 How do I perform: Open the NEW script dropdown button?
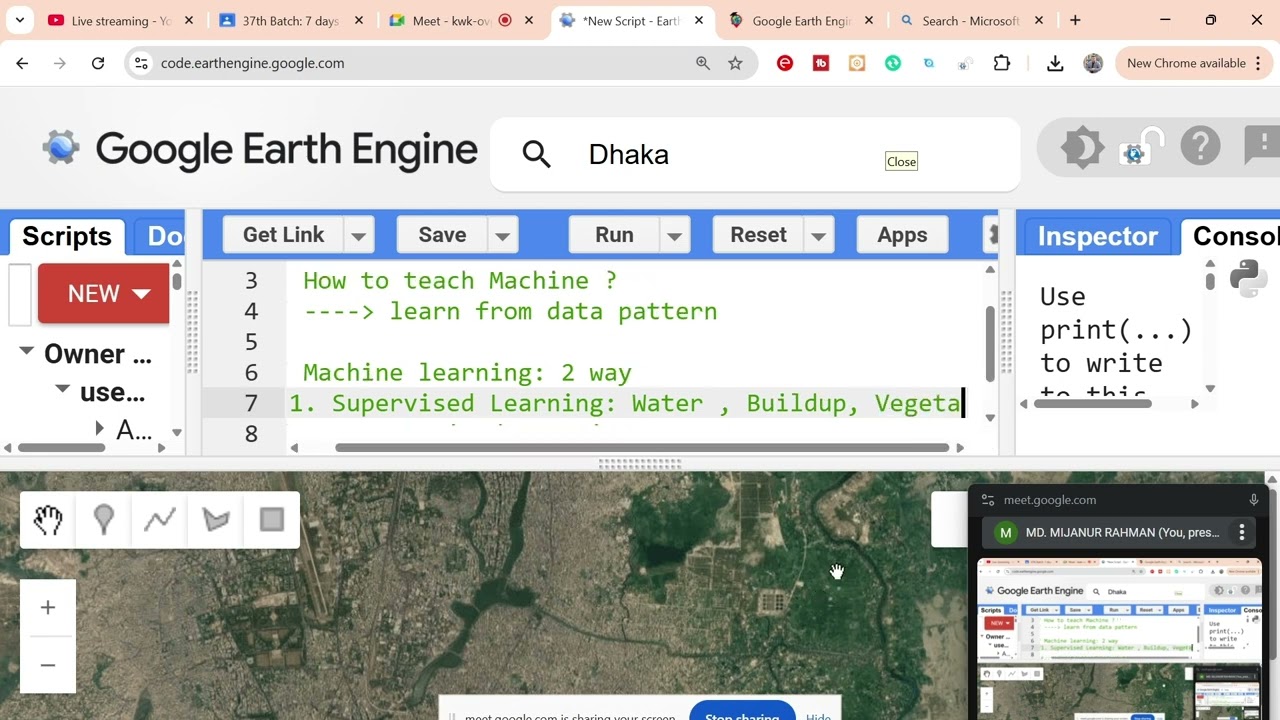point(104,294)
